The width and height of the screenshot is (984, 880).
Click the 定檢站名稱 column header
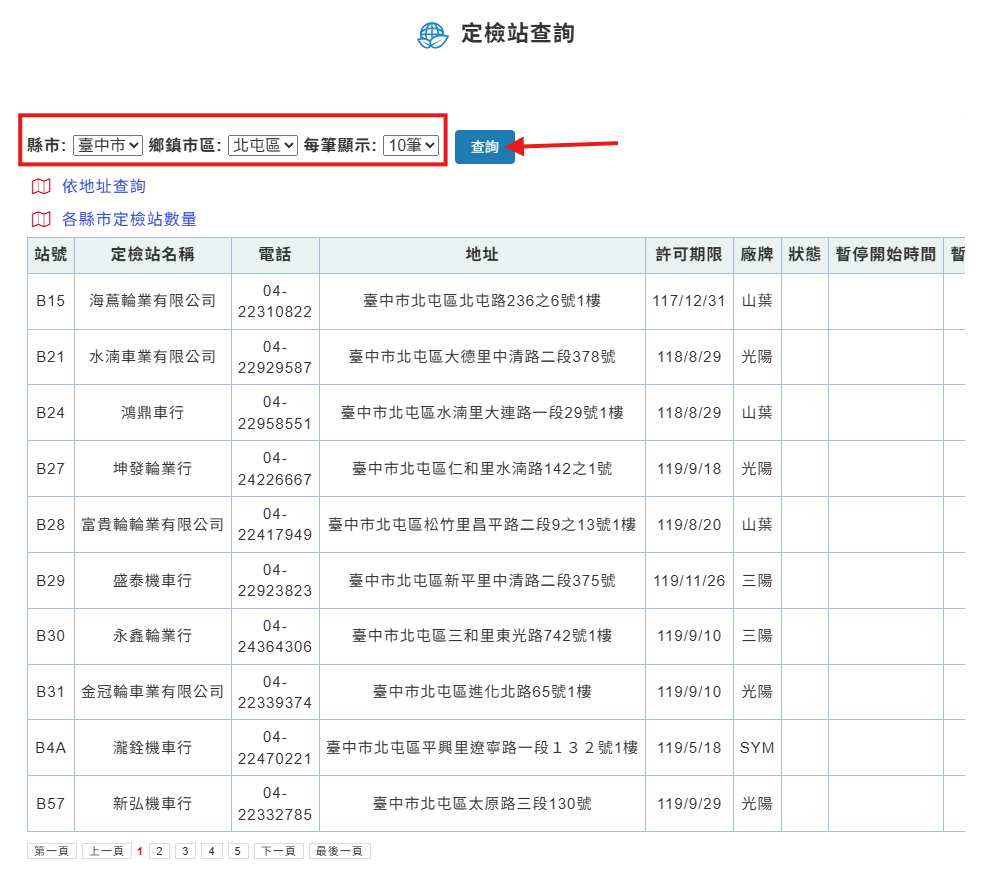click(x=152, y=255)
